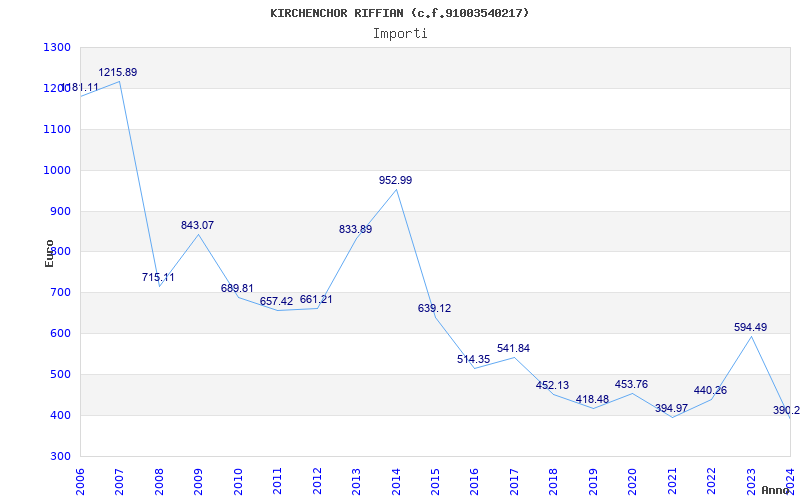Click the 2007 x-axis year label
Image resolution: width=800 pixels, height=500 pixels.
click(x=119, y=481)
